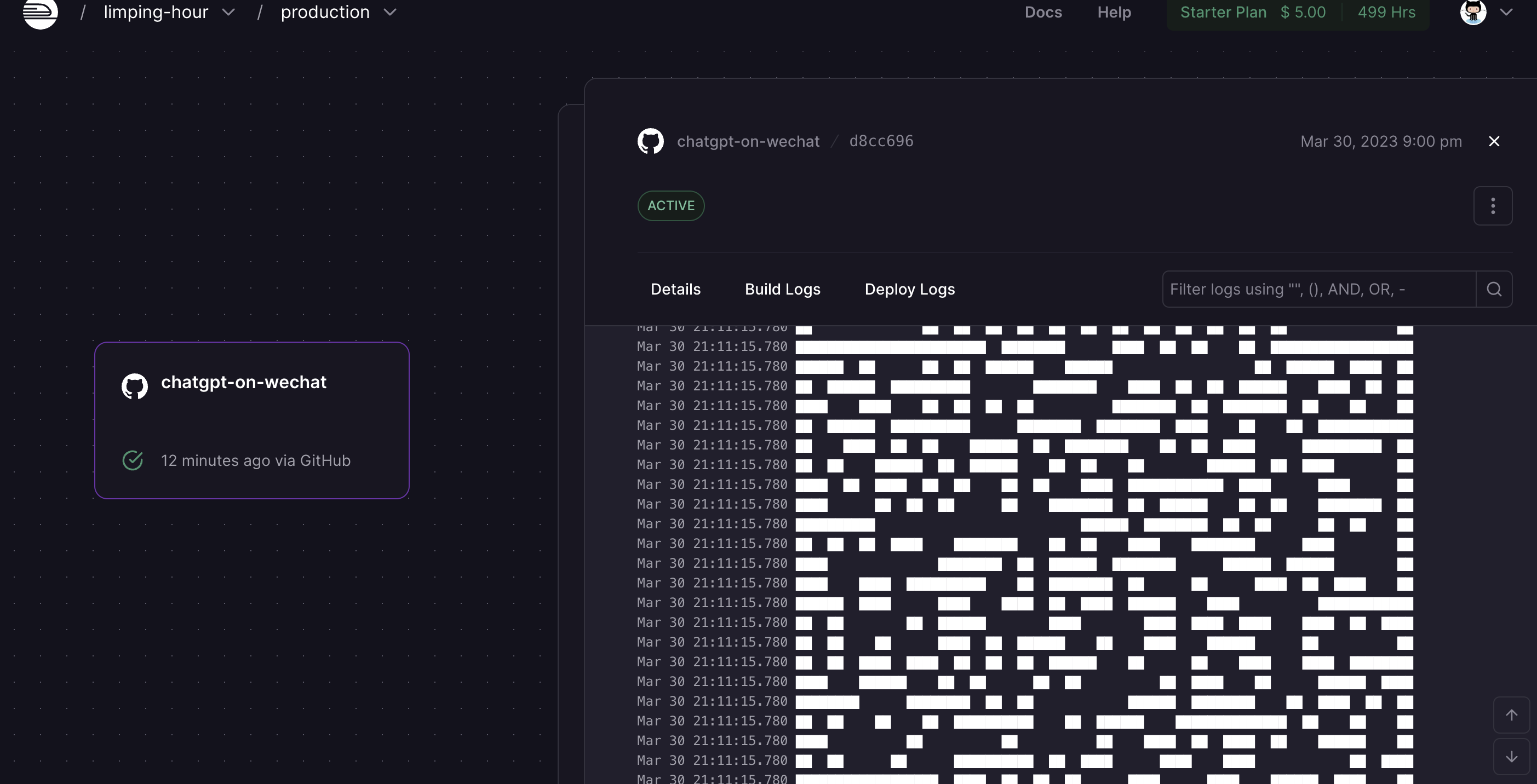Click the Starter Plan billing link
This screenshot has width=1537, height=784.
tap(1223, 12)
